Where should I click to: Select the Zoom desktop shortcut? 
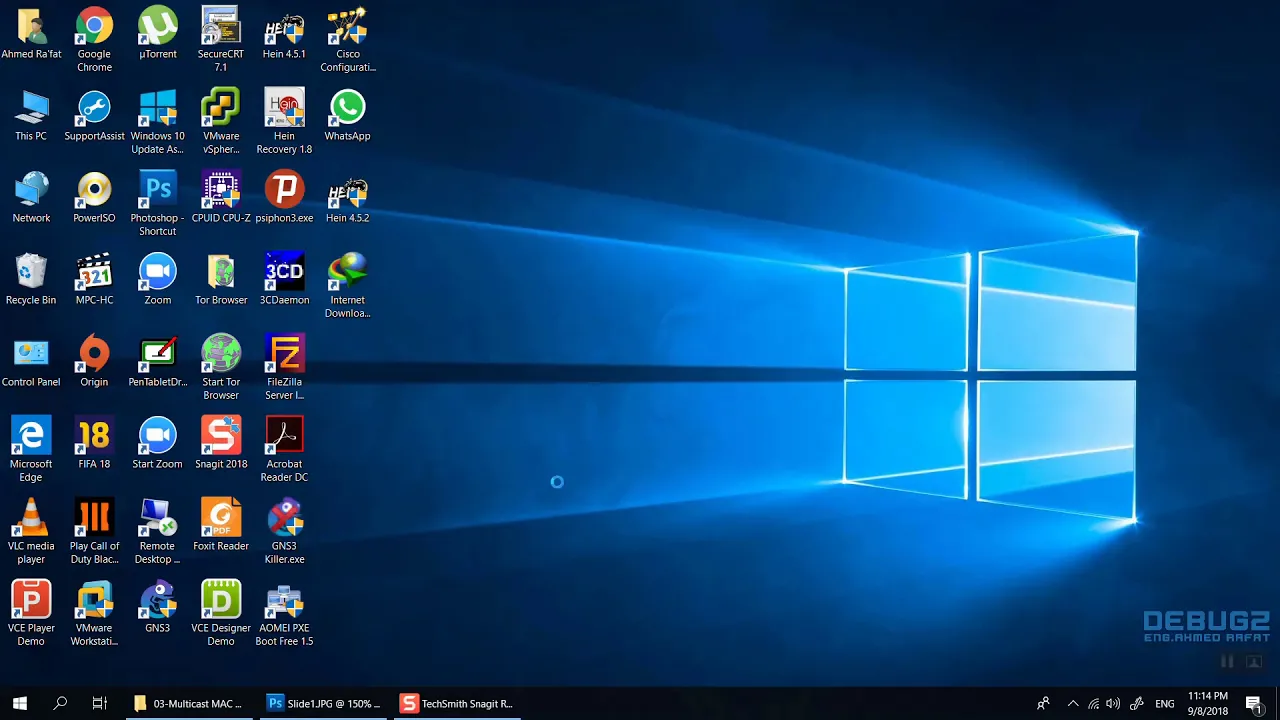coord(157,279)
